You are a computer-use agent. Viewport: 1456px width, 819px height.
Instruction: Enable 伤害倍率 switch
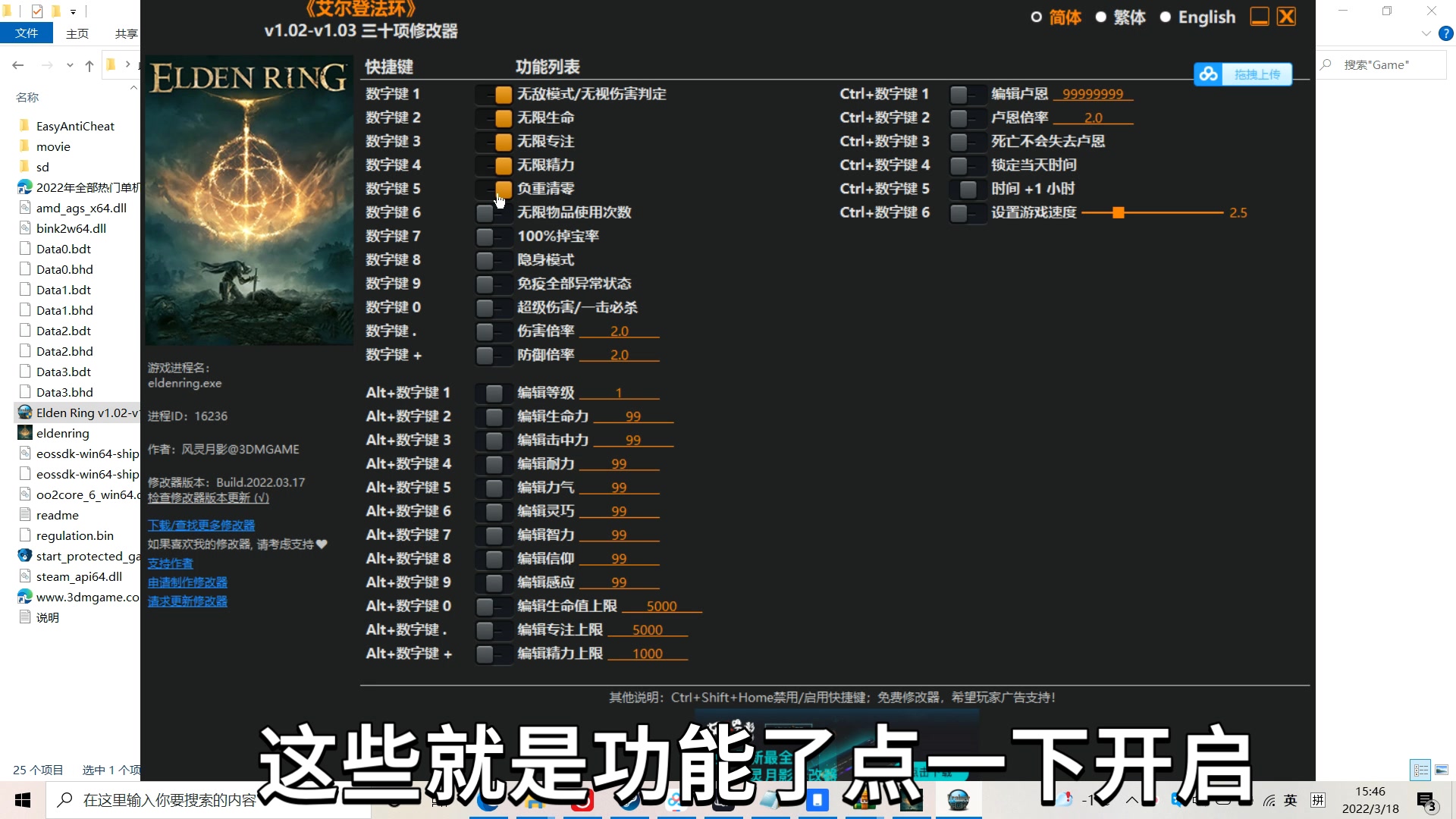[494, 331]
